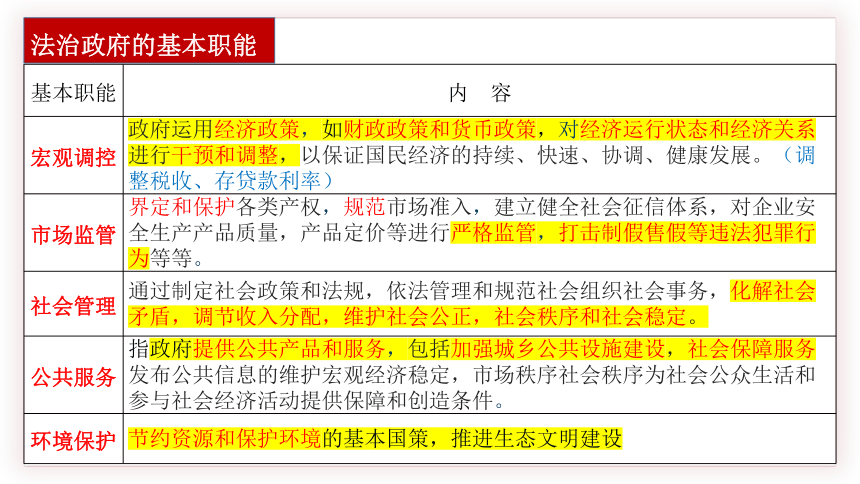Viewport: 860px width, 484px height.
Task: Click the blue text 整税收、存贷款利率
Action: (225, 180)
